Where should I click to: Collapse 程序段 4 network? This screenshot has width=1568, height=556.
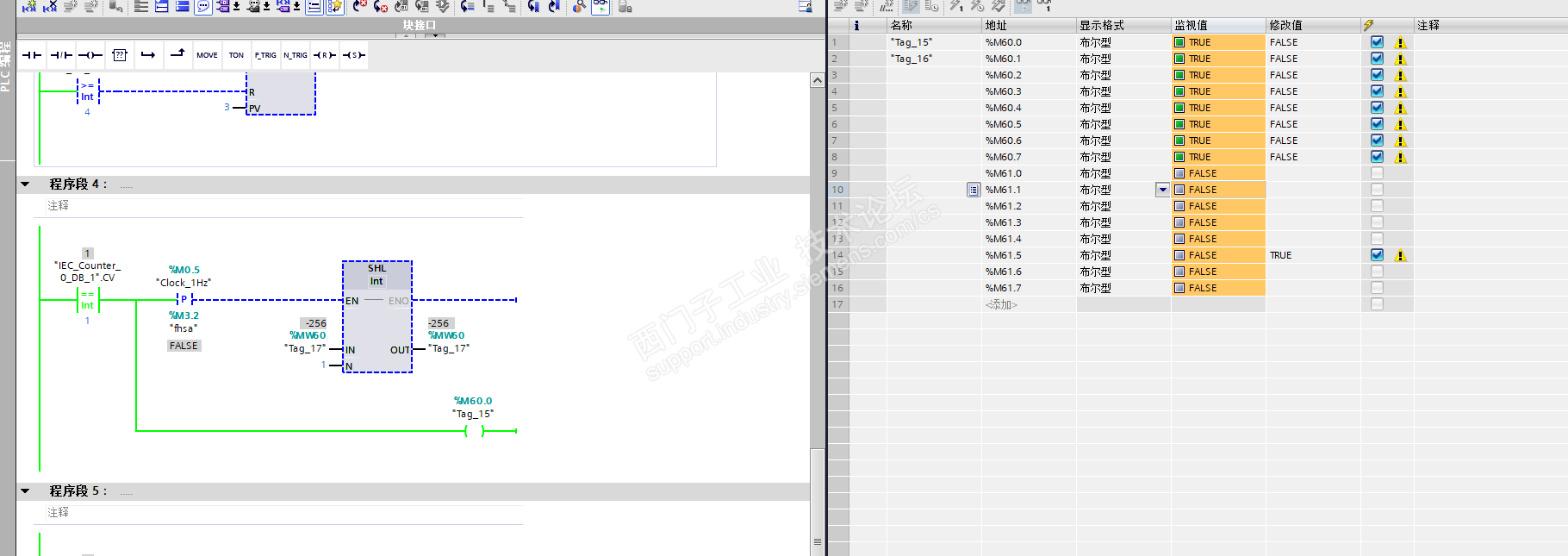point(25,184)
